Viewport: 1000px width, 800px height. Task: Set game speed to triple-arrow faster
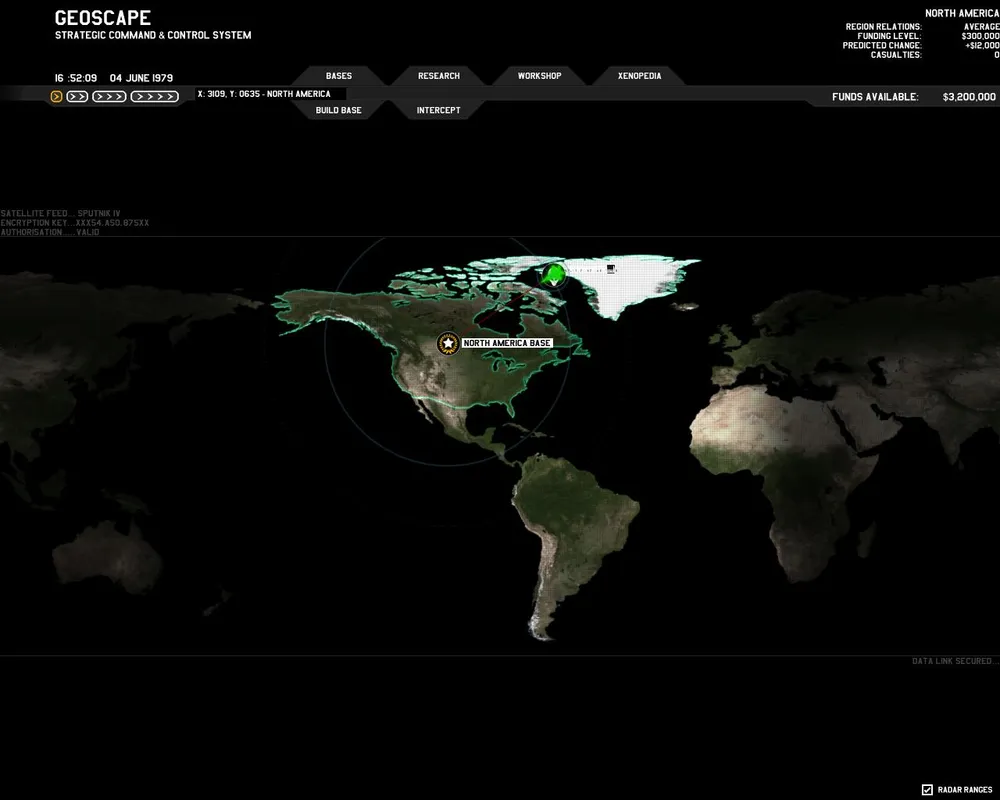pyautogui.click(x=109, y=96)
